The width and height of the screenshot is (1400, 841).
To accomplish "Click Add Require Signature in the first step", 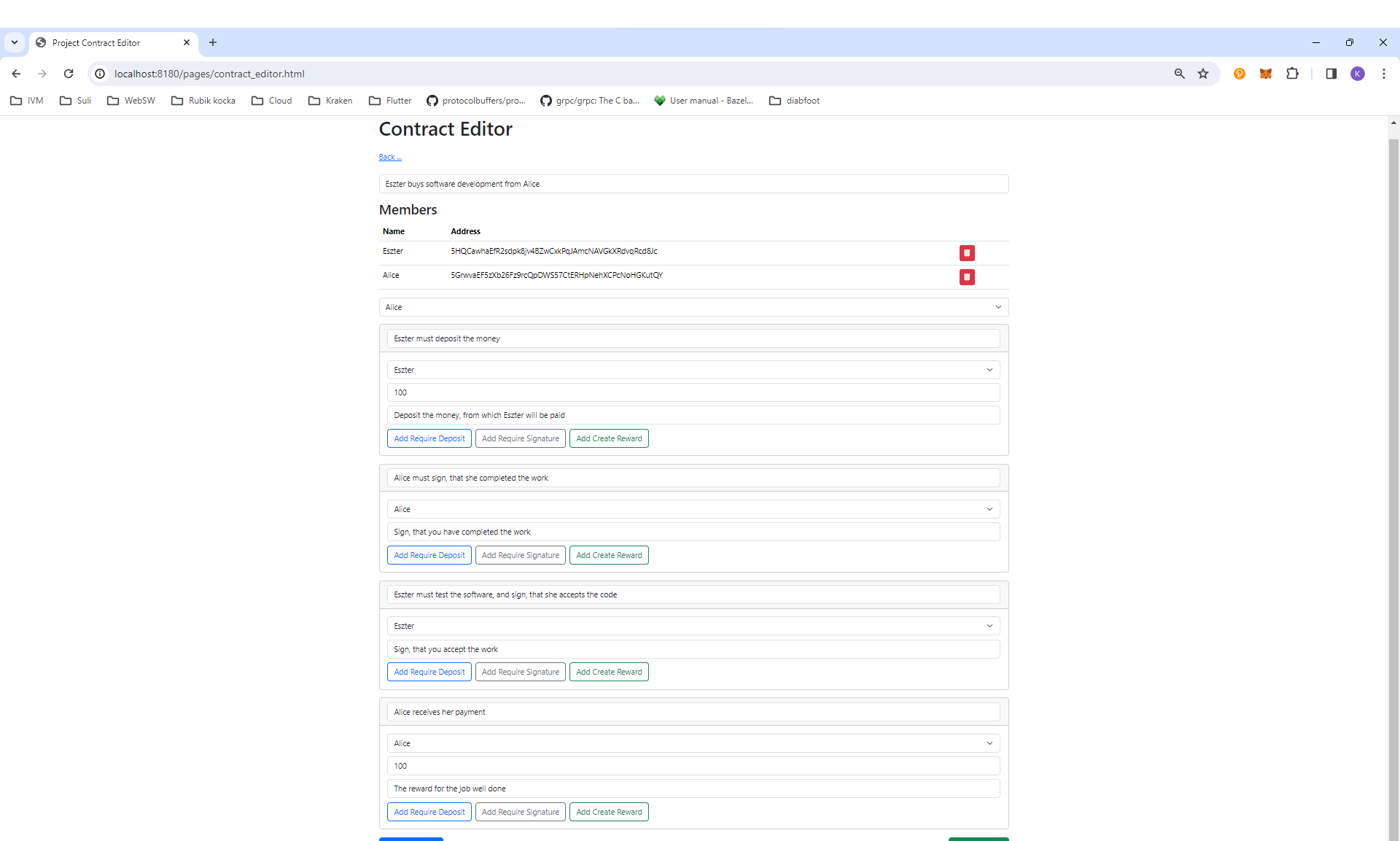I will tap(520, 438).
